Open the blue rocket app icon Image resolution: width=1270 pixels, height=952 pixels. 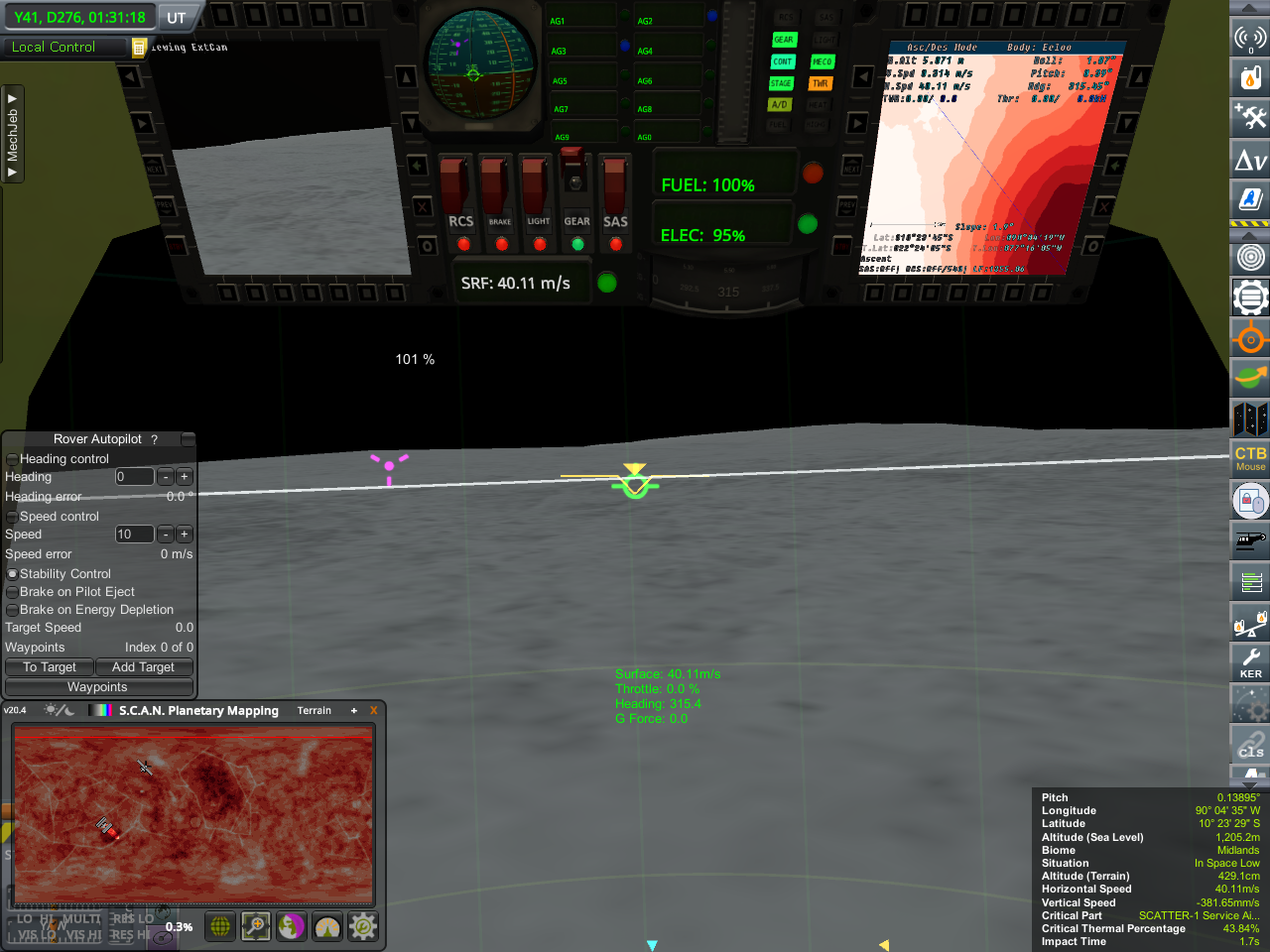coord(1250,198)
